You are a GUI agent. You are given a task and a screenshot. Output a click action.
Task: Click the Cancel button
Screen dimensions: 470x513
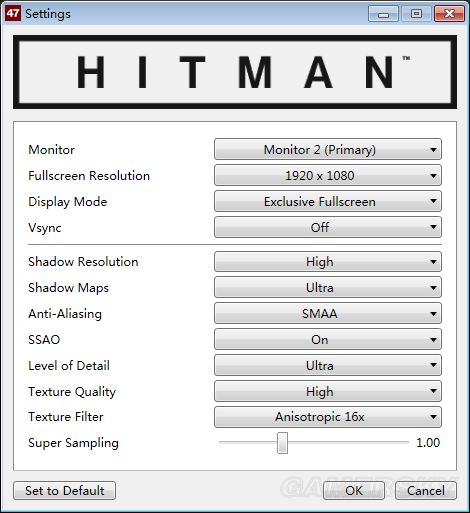(426, 491)
